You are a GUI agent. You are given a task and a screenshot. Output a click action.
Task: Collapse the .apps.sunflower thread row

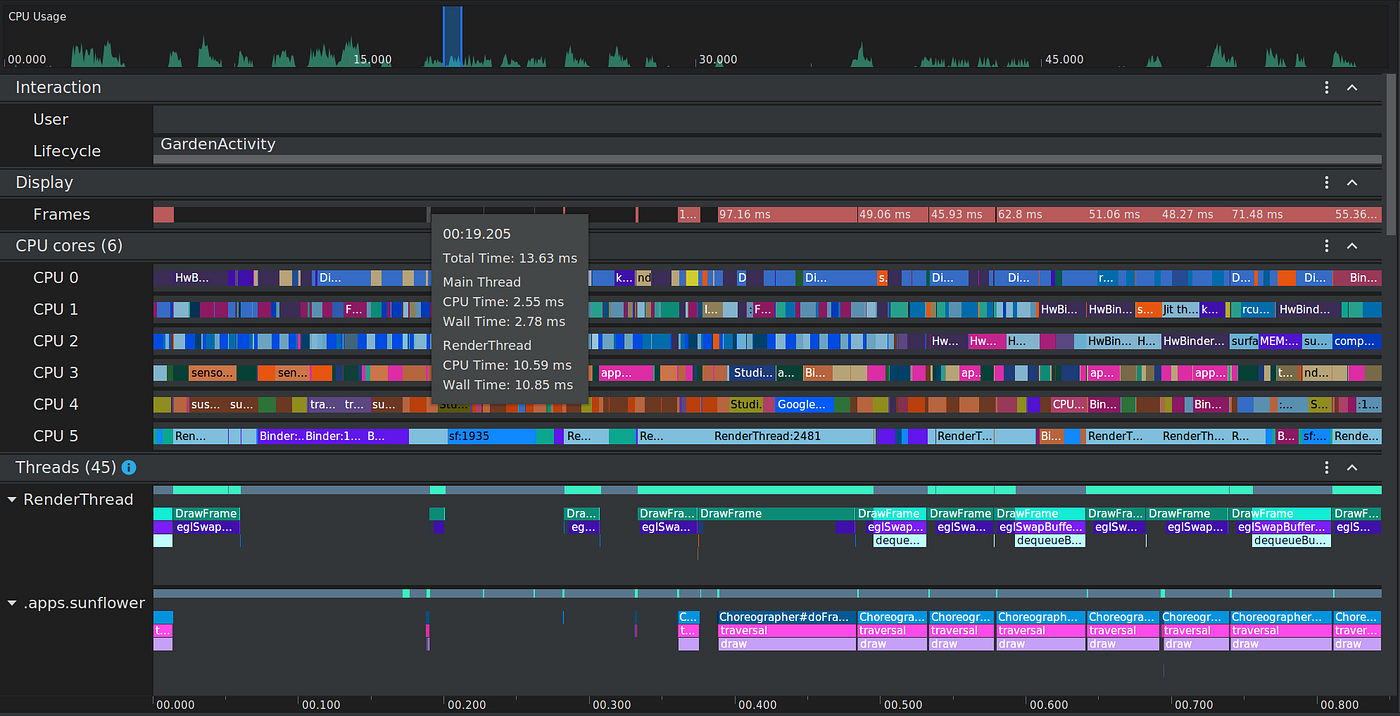pos(12,603)
